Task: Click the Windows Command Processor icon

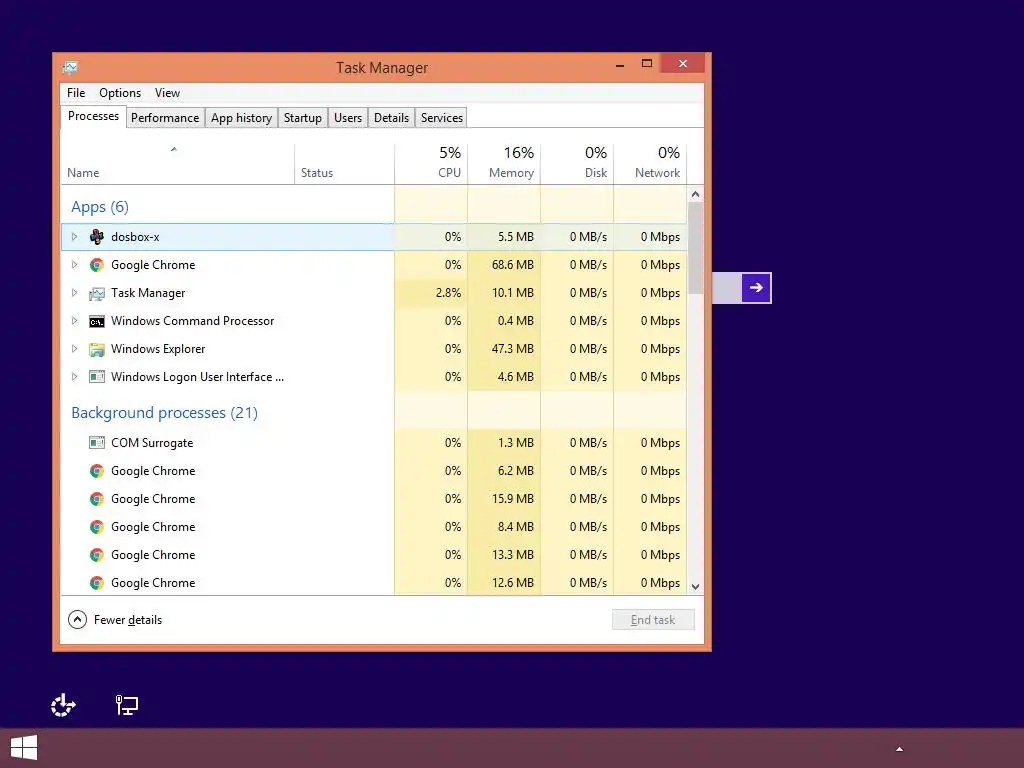Action: point(97,321)
